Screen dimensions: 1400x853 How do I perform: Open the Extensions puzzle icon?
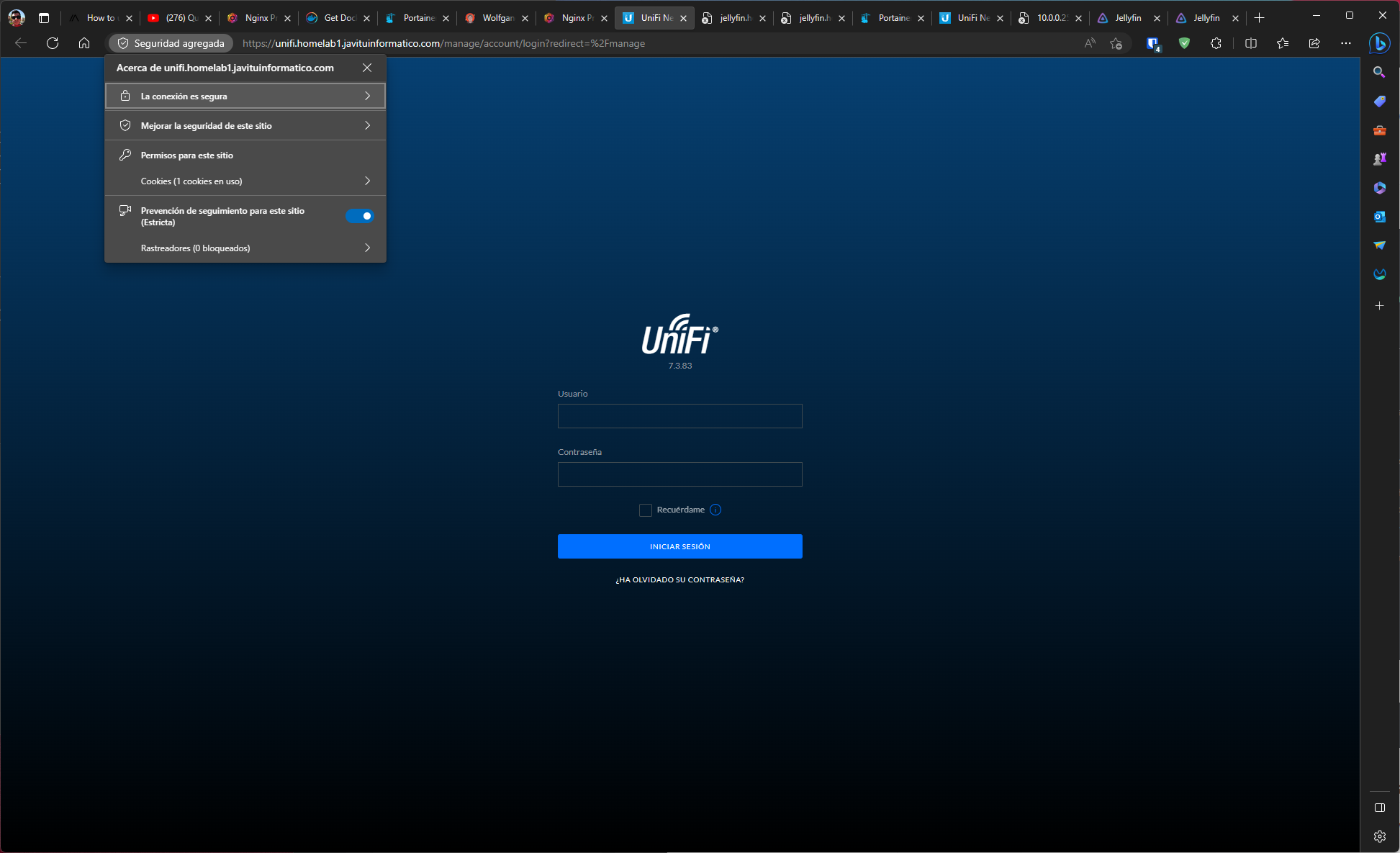point(1216,43)
